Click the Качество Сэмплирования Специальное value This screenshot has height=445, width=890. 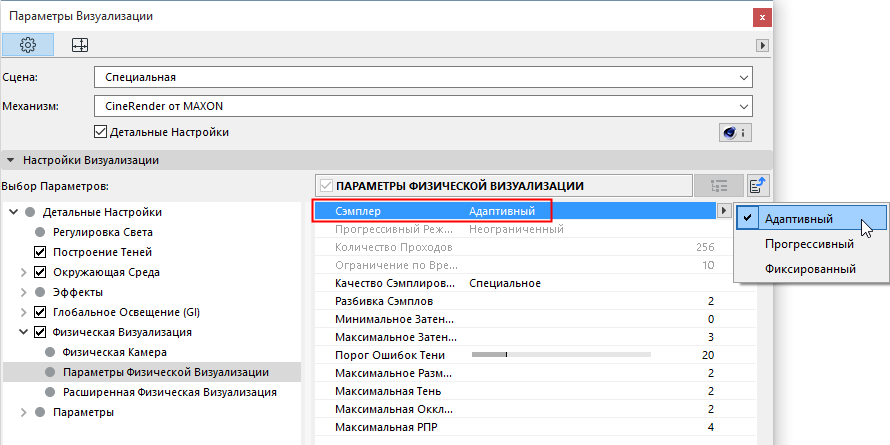(x=505, y=283)
